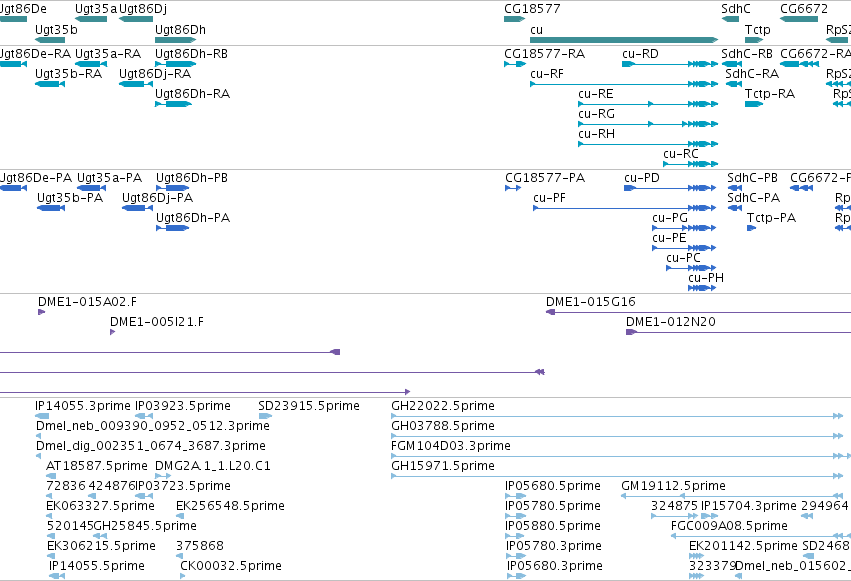Click the Tctp-PA protein label
The width and height of the screenshot is (851, 581).
[x=771, y=218]
